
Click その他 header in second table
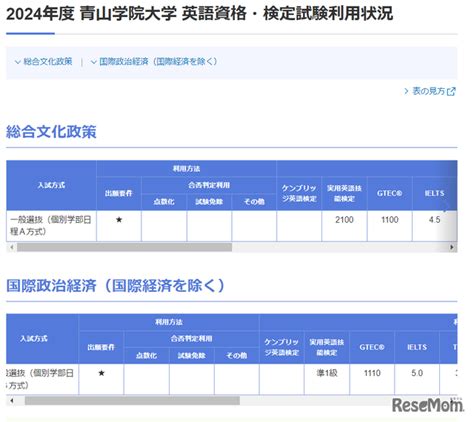pyautogui.click(x=237, y=355)
